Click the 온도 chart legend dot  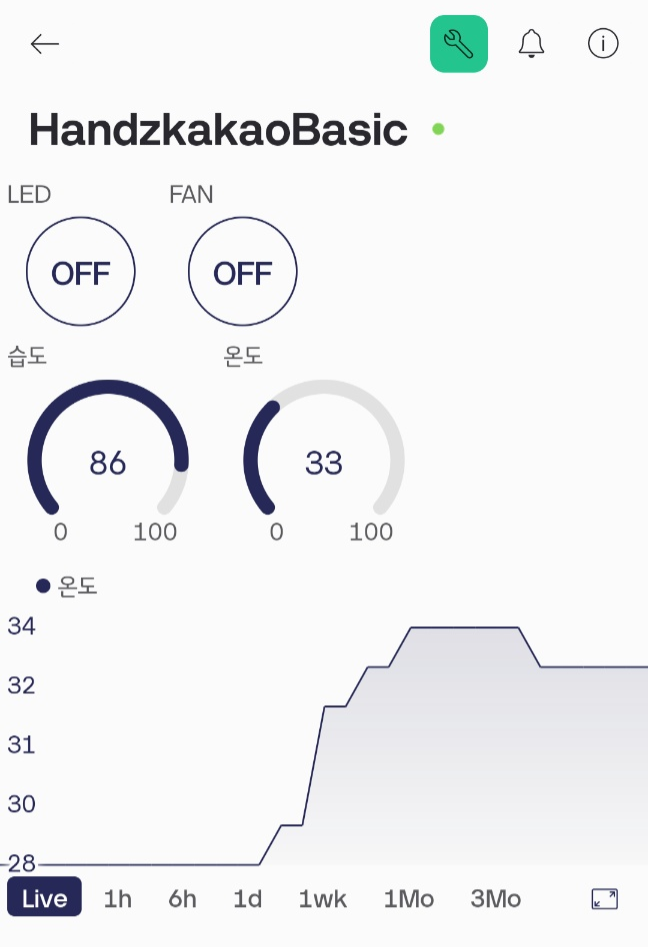(43, 586)
